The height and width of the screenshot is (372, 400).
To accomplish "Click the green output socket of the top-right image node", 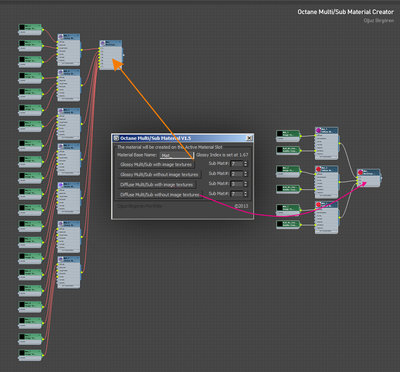I will 301,136.
